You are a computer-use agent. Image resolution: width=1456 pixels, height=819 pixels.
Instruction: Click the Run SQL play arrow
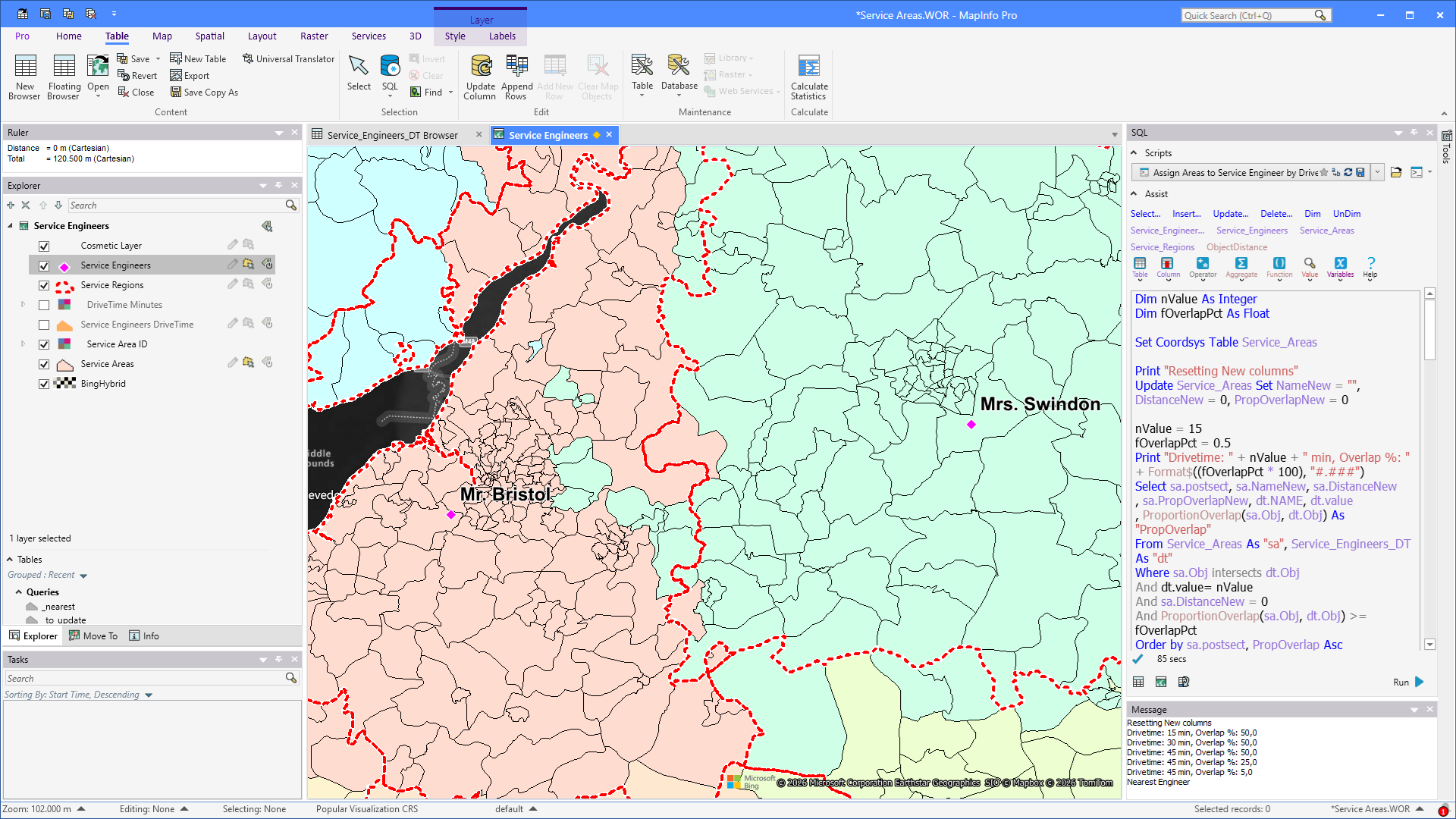pyautogui.click(x=1420, y=682)
